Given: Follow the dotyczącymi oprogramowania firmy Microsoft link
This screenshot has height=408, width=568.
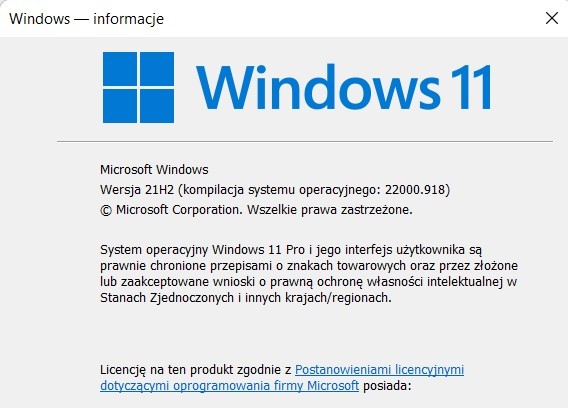Looking at the screenshot, I should point(230,386).
